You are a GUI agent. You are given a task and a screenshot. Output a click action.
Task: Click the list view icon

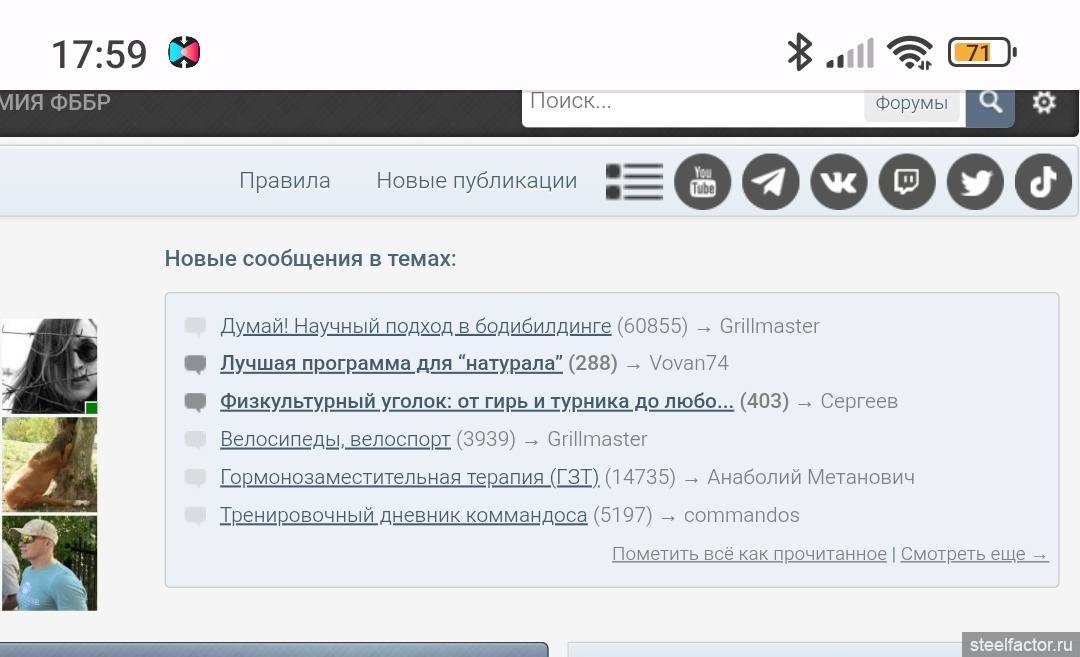tap(634, 182)
